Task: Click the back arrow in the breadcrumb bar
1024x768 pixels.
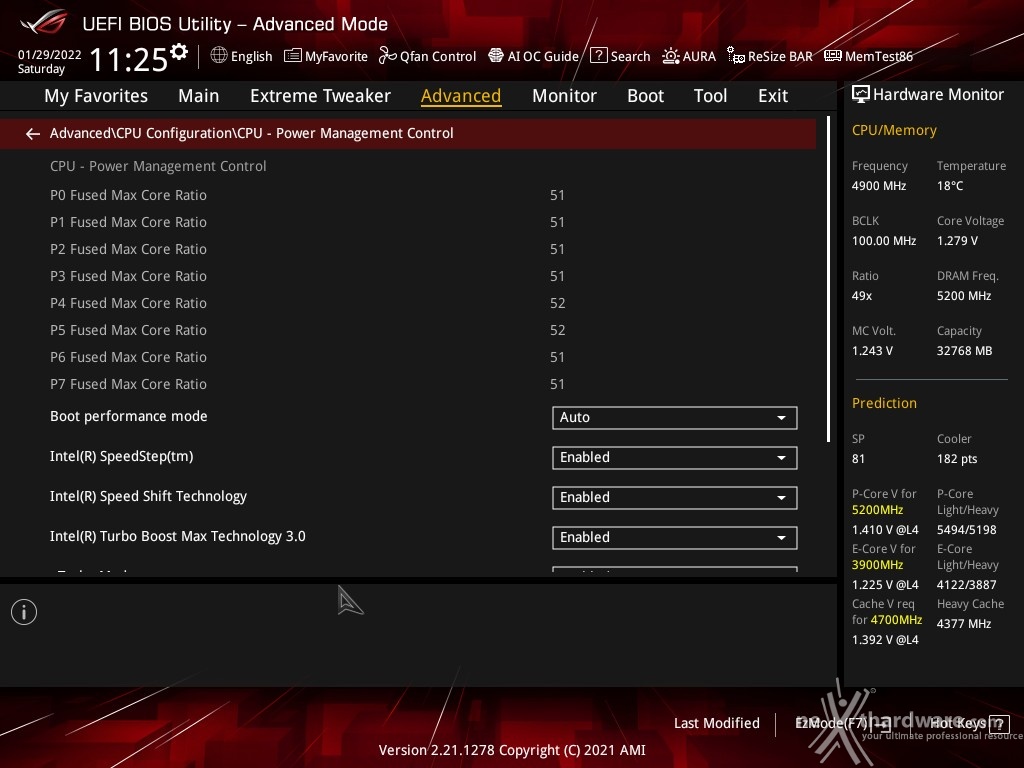Action: [33, 134]
